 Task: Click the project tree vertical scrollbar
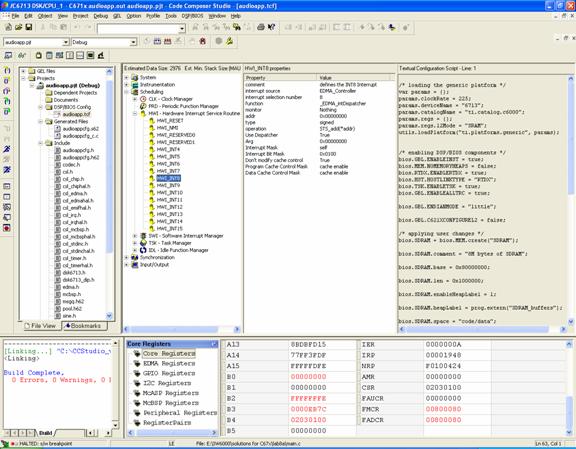[109, 193]
